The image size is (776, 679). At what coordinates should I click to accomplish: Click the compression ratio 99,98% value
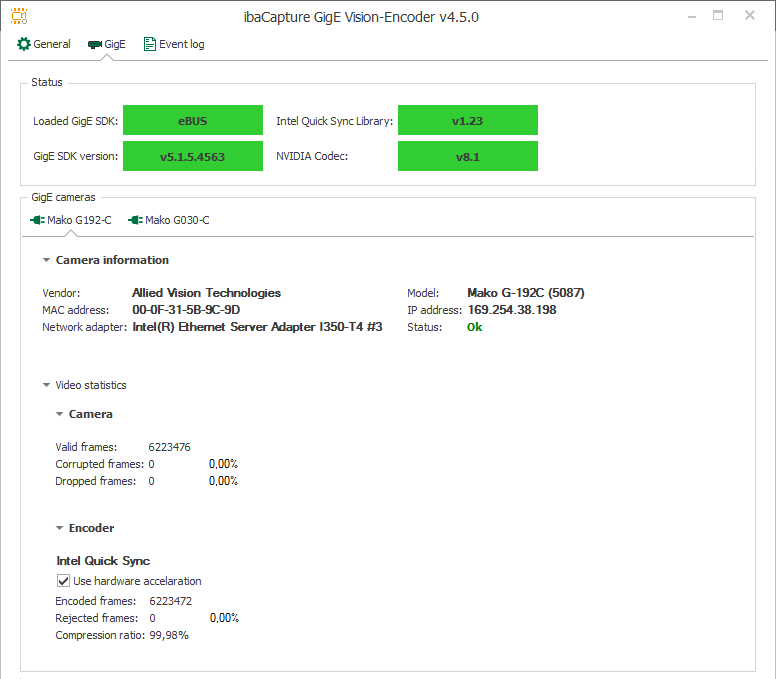pyautogui.click(x=169, y=635)
